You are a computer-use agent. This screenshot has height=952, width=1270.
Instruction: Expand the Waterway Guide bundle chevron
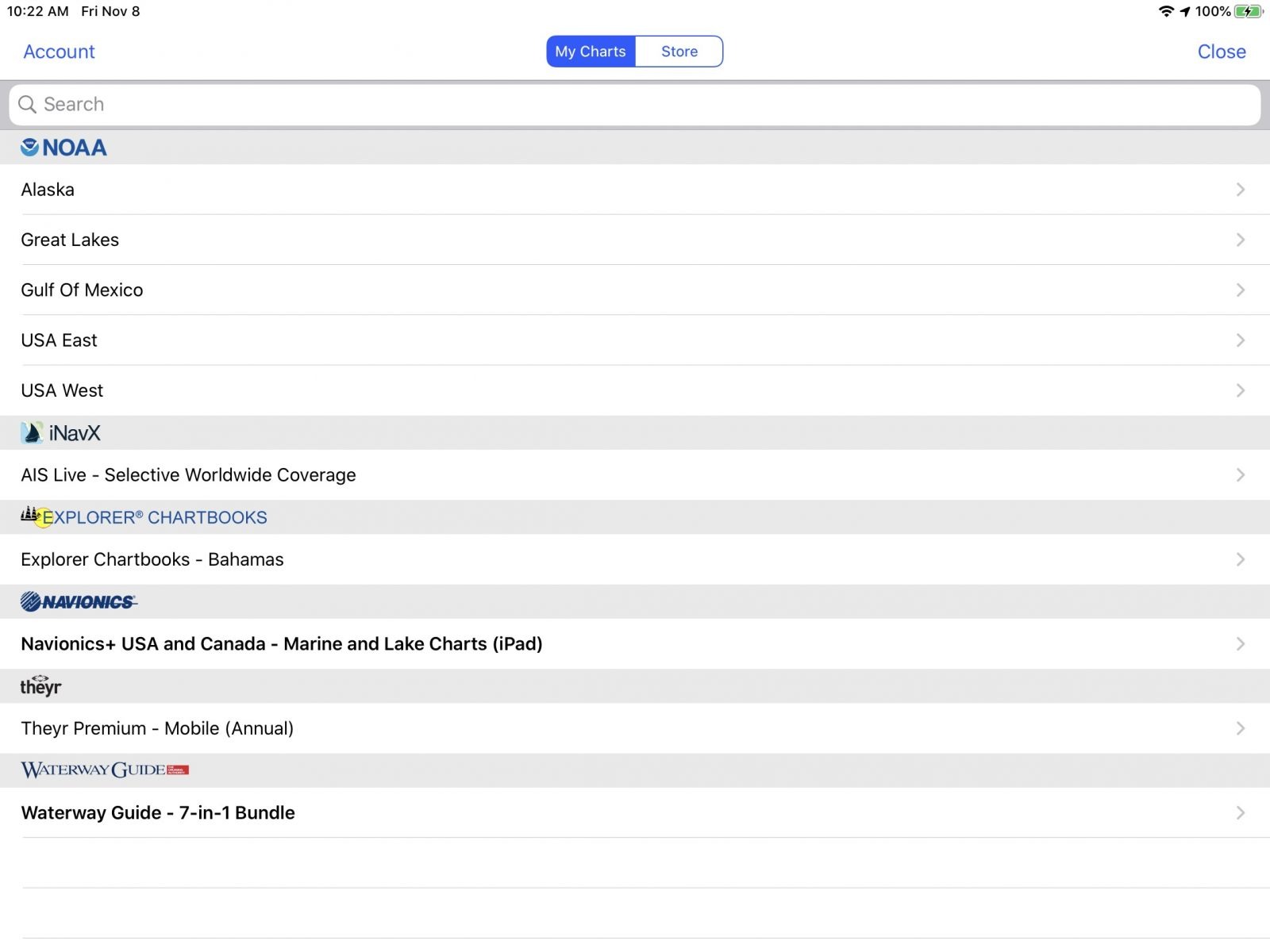1241,812
